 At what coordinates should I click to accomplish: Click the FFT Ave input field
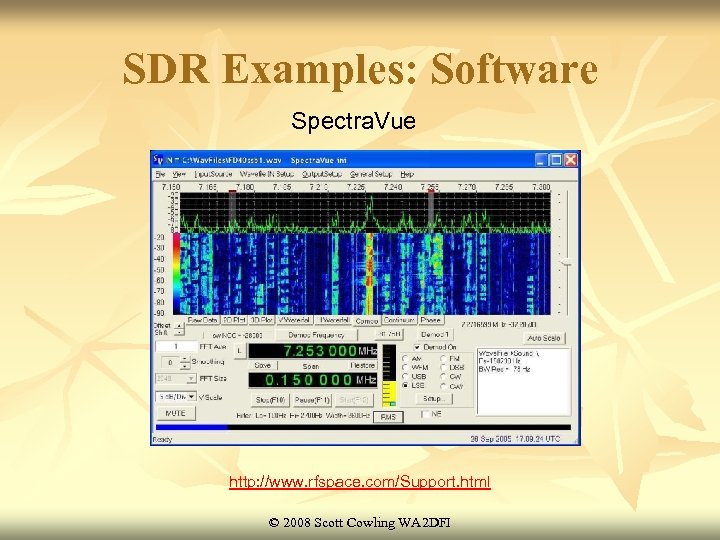(176, 347)
